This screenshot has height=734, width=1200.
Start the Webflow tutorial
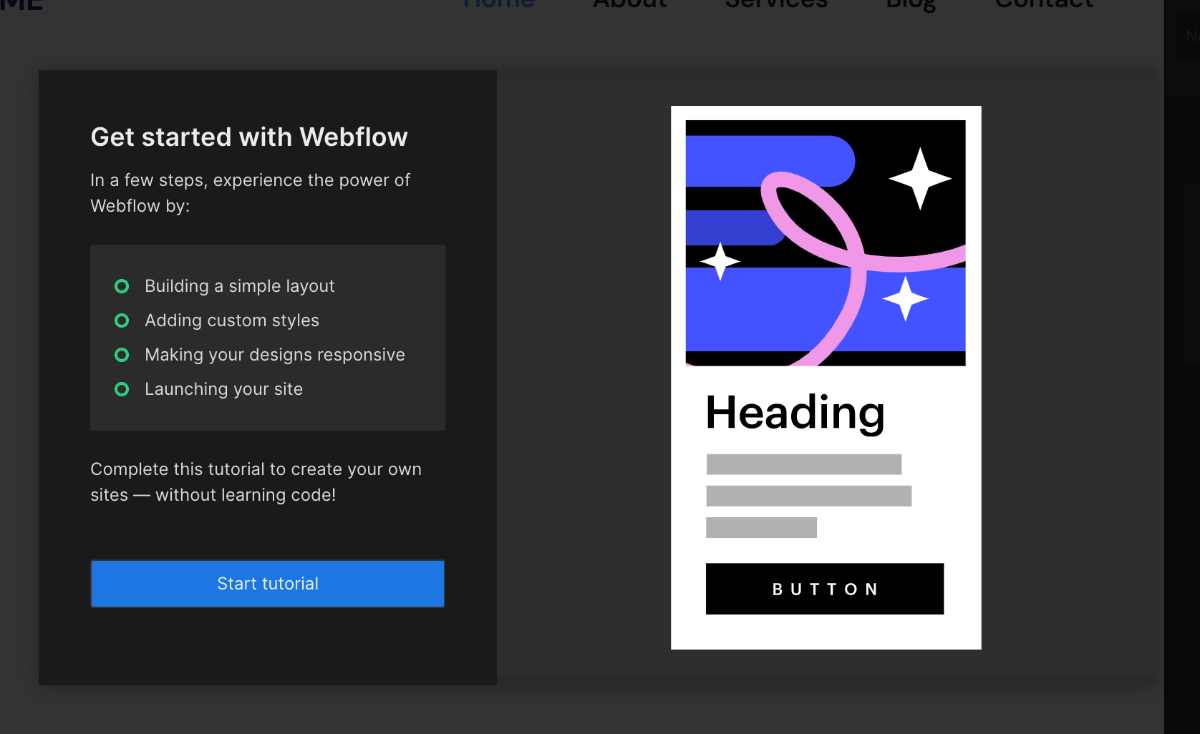267,583
